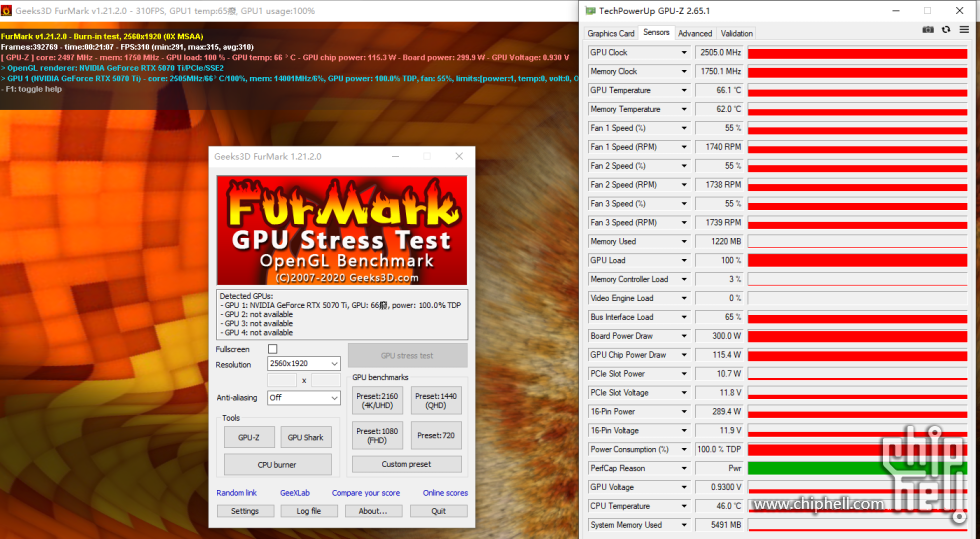Click the System Memory Used 5491 MB value

tap(719, 525)
